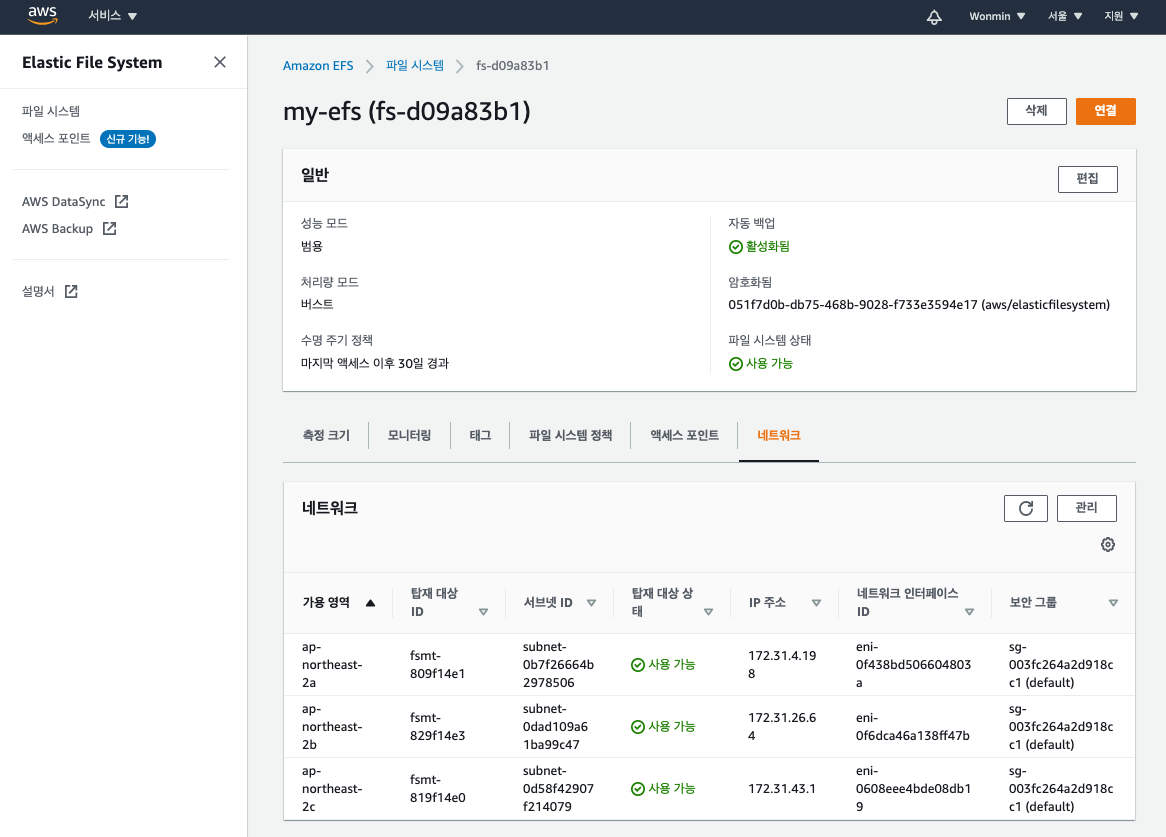Switch to the 모니터링 tab
1166x837 pixels.
tap(409, 436)
